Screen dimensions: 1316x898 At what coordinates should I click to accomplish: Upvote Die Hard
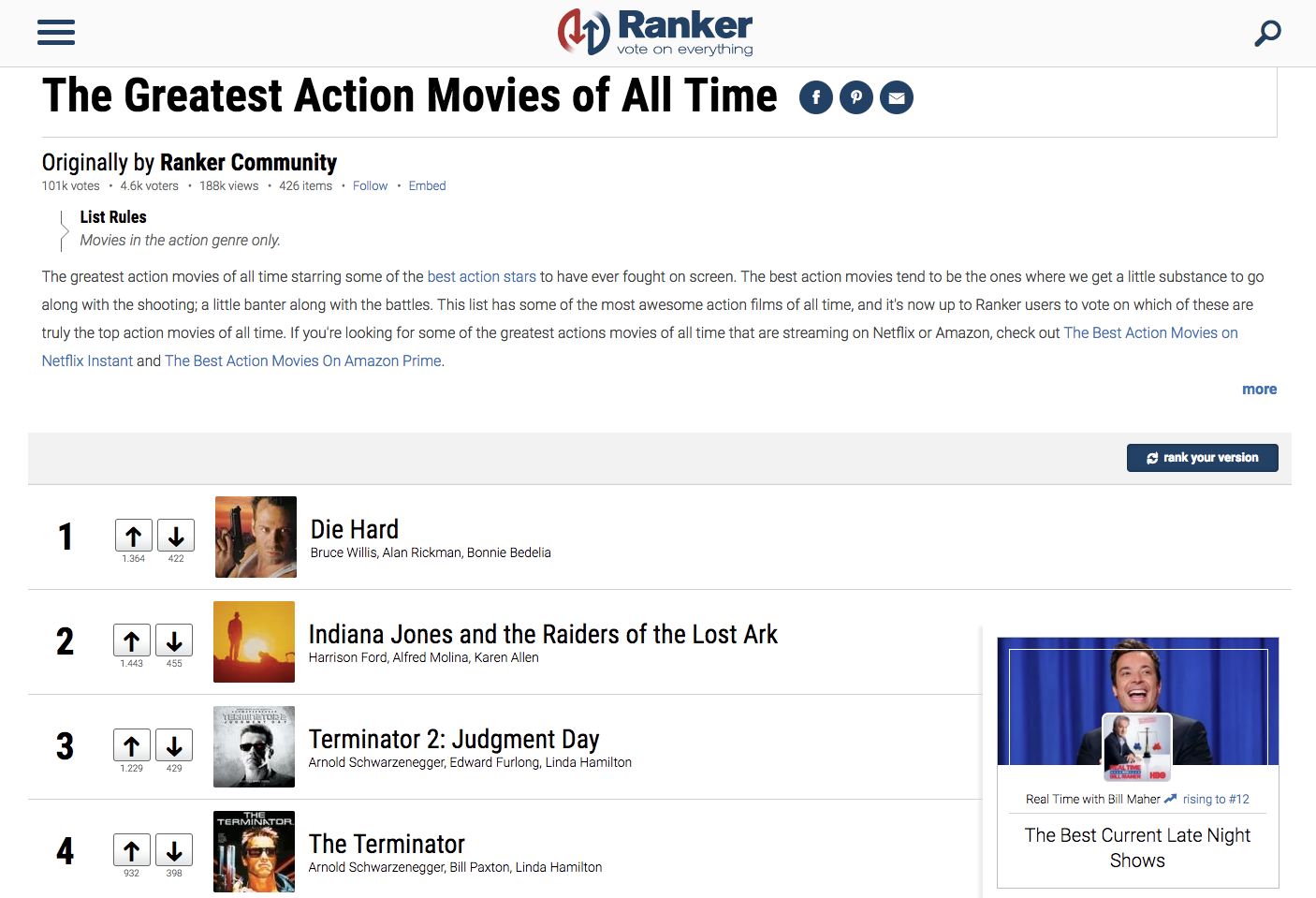coord(133,536)
